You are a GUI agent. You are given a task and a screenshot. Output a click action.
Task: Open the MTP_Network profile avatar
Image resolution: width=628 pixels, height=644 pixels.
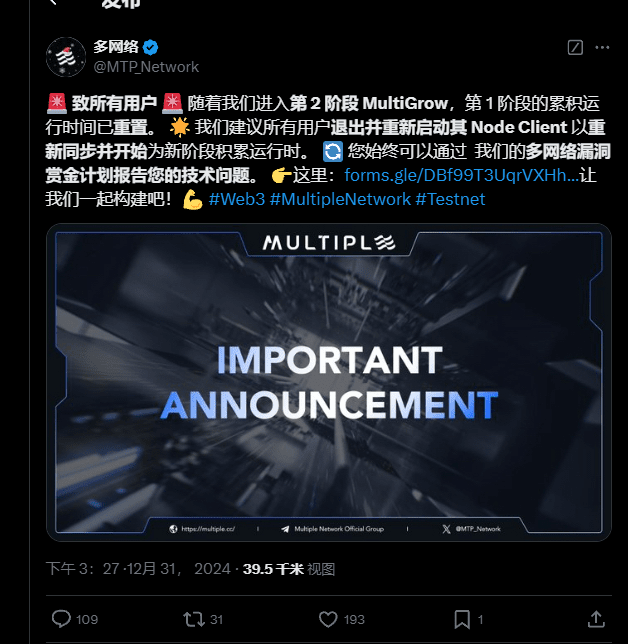[x=66, y=57]
